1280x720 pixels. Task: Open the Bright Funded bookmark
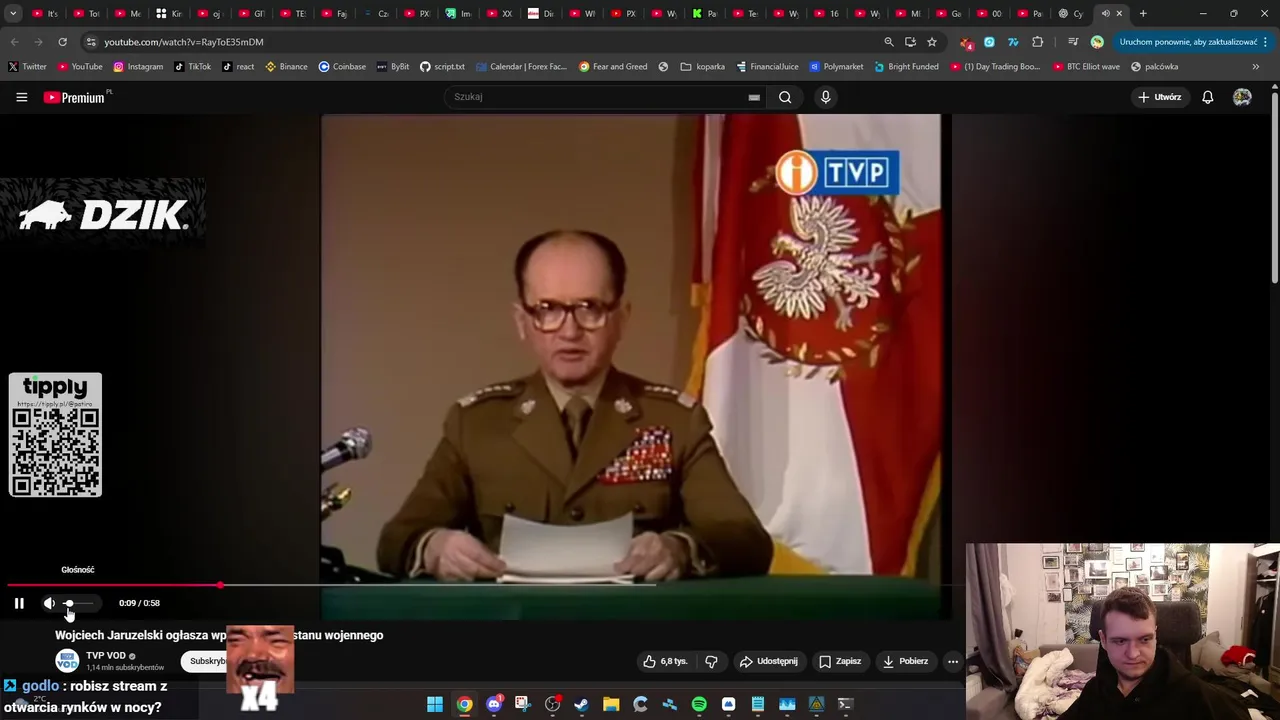point(906,67)
